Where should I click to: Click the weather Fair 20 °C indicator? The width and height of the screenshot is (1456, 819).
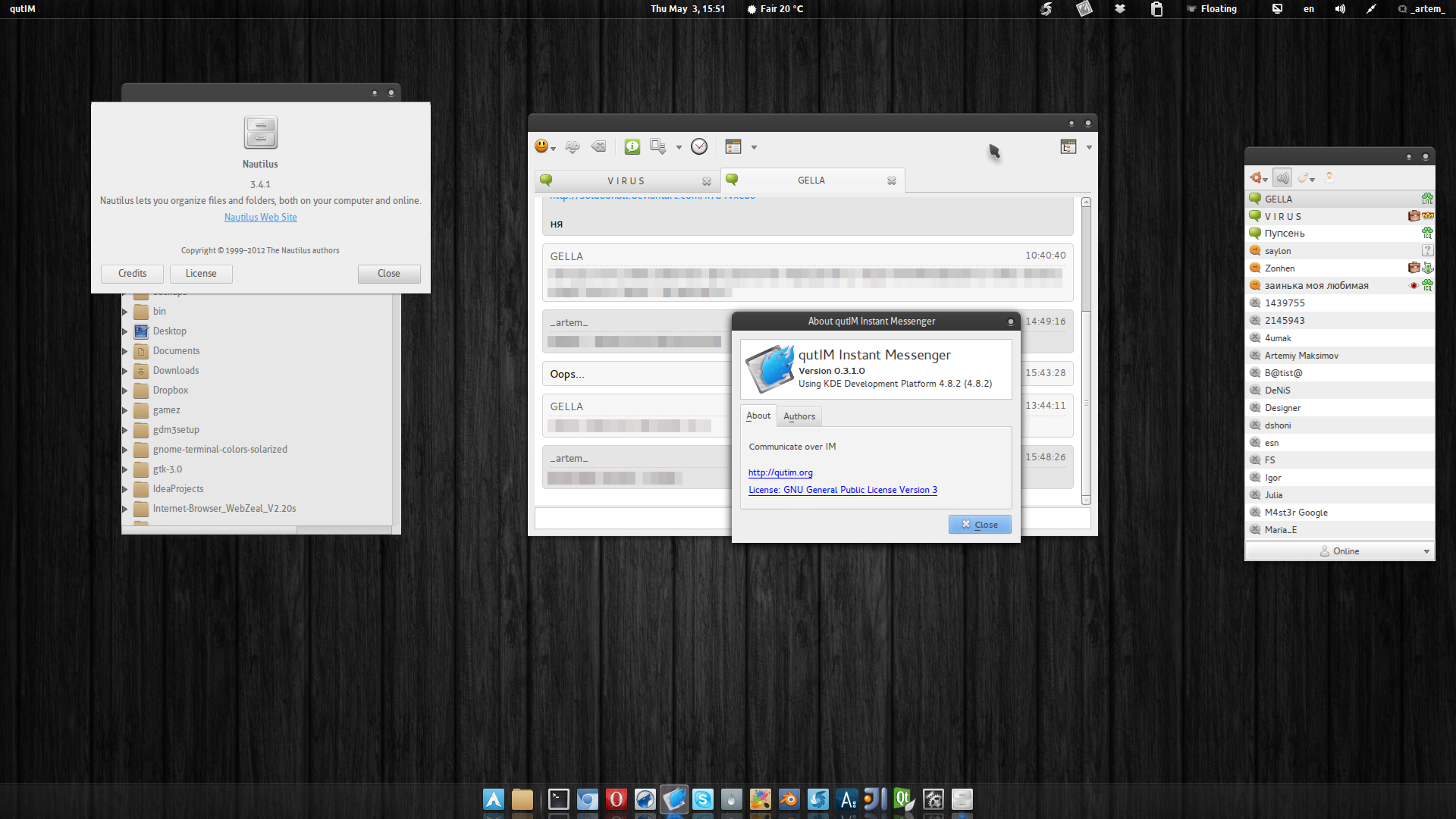(775, 9)
